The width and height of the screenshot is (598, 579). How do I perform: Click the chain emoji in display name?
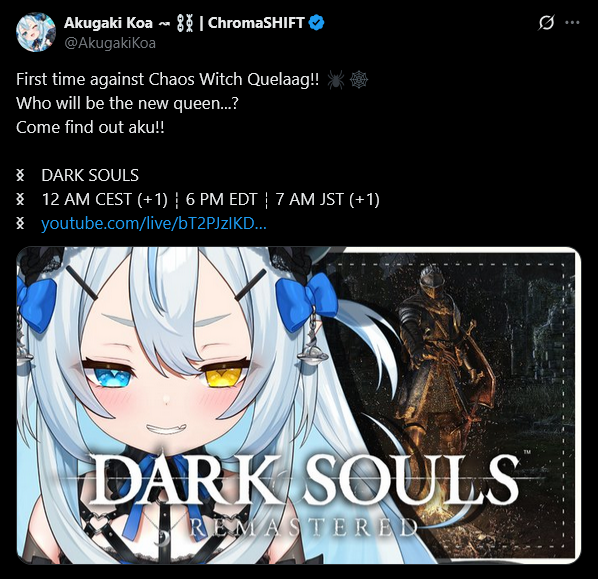coord(183,23)
